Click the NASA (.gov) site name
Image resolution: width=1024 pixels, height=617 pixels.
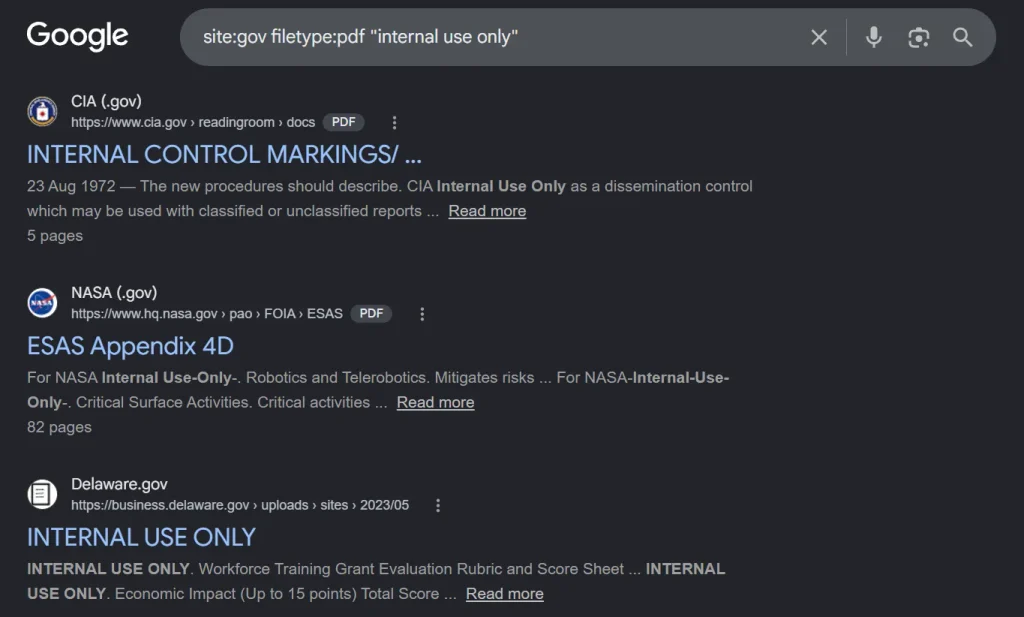(114, 293)
